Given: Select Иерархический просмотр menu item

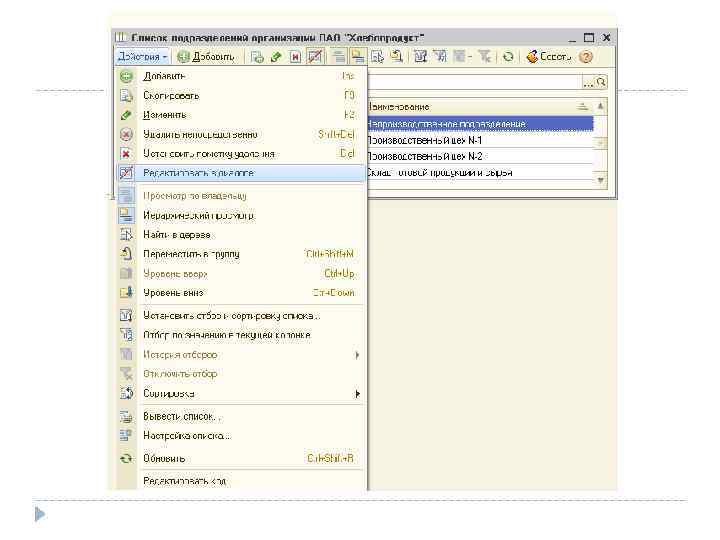Looking at the screenshot, I should [241, 215].
